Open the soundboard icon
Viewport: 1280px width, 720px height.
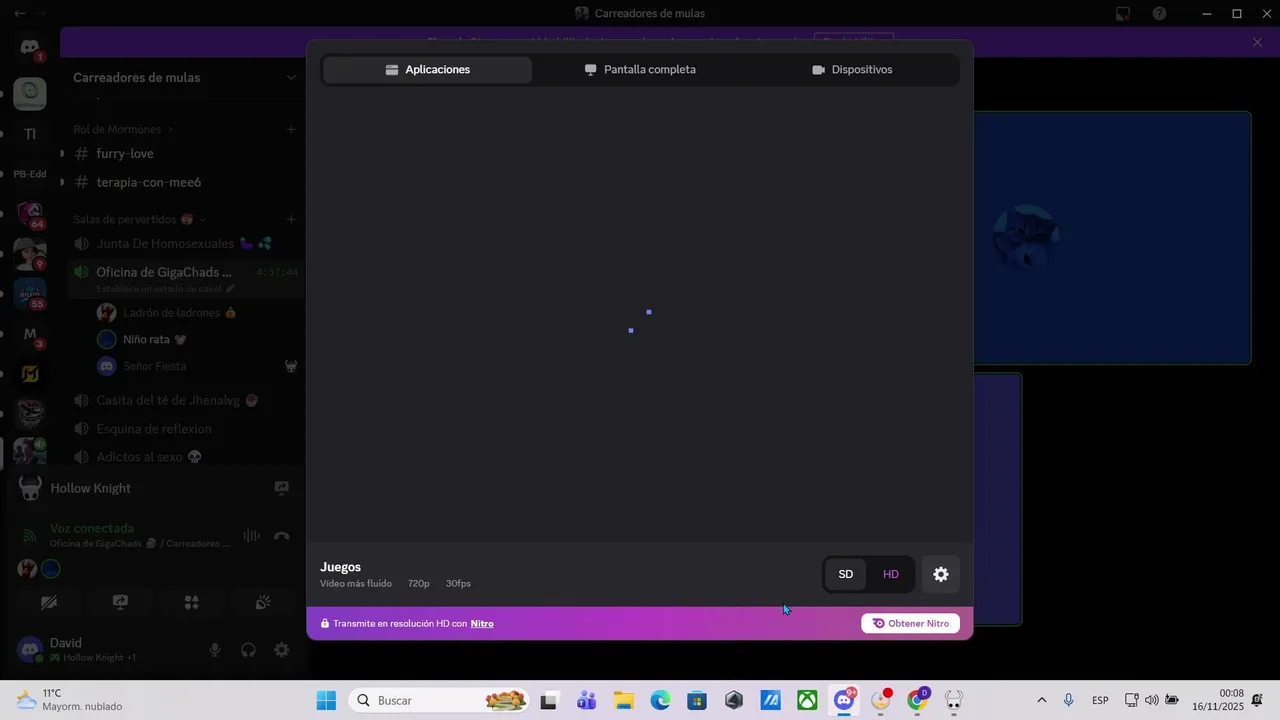(x=263, y=602)
